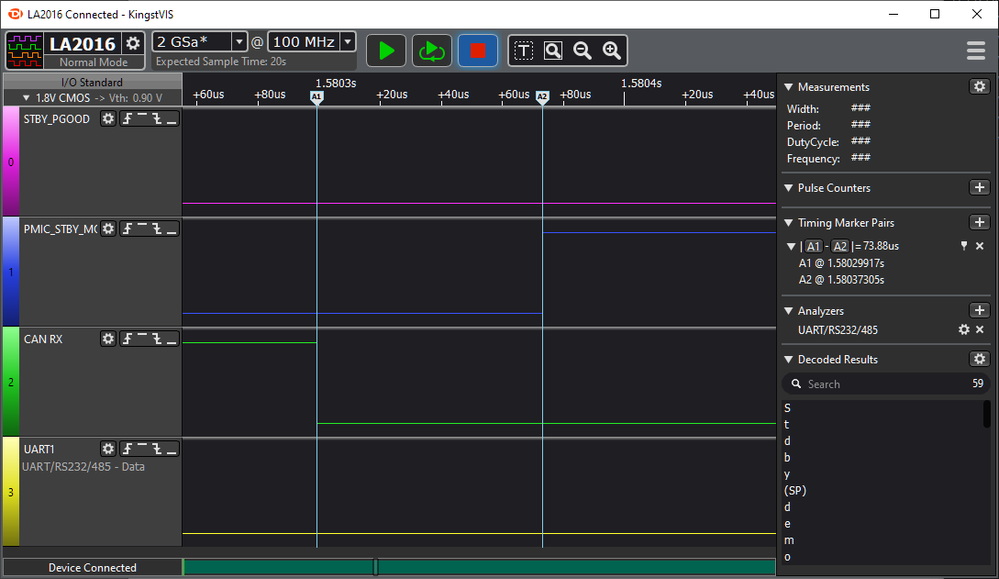Viewport: 999px width, 579px height.
Task: Set rising edge trigger on UART1
Action: pos(127,449)
